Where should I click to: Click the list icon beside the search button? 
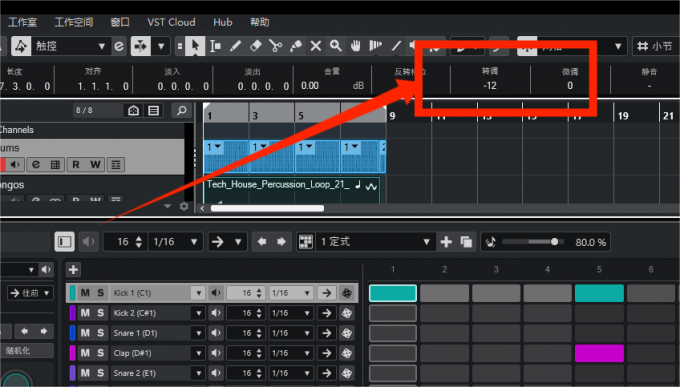click(153, 111)
